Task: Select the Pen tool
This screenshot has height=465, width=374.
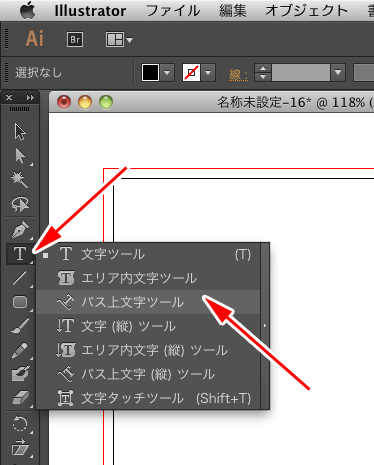Action: [x=20, y=230]
